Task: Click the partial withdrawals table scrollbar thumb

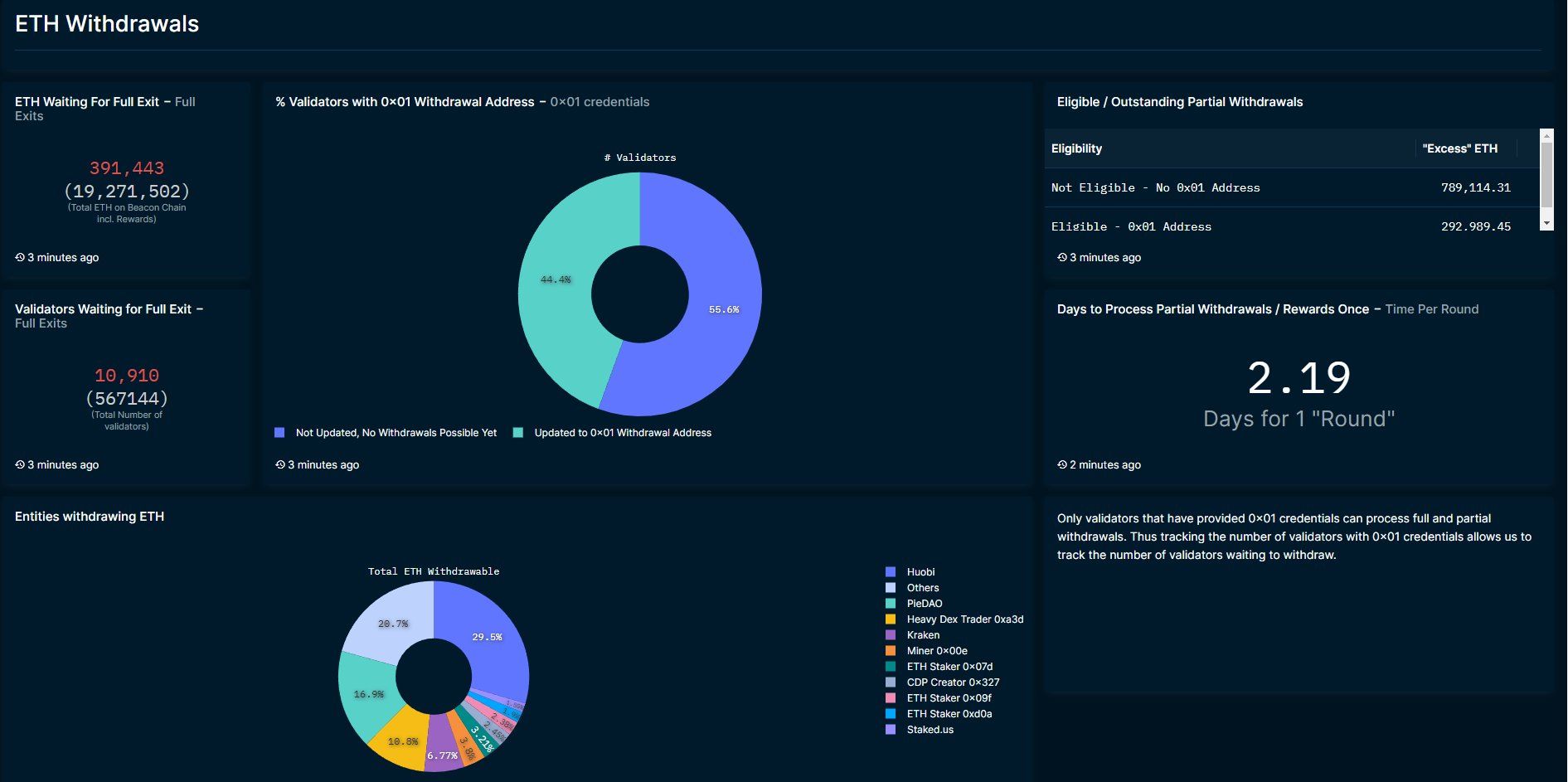Action: pos(1546,175)
